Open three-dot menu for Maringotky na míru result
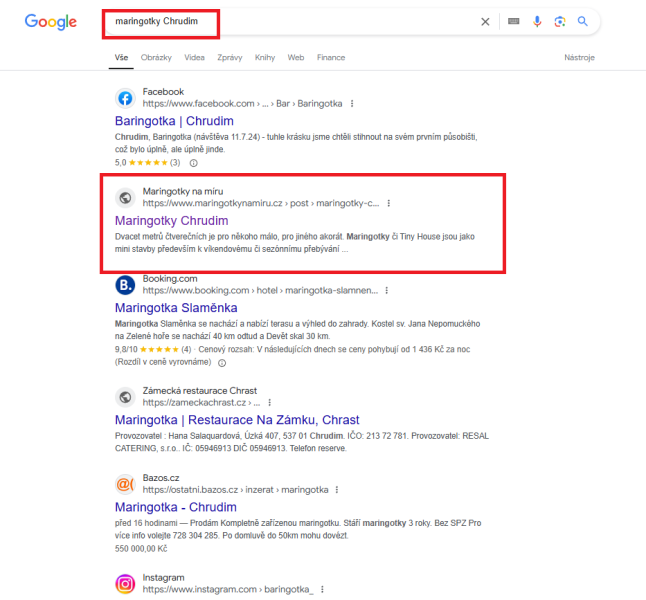This screenshot has height=600, width=646. [389, 203]
